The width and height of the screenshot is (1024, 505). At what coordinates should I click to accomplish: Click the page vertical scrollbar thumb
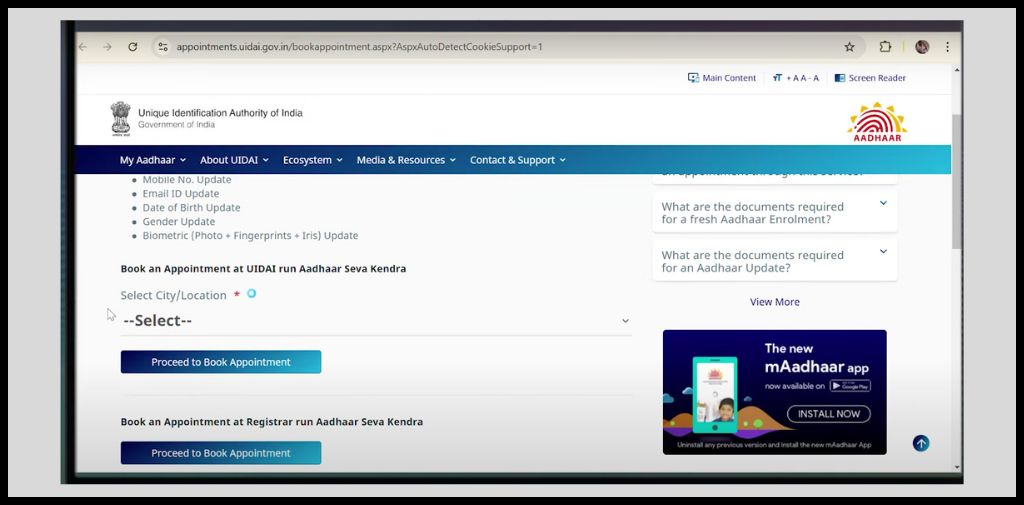[x=956, y=183]
